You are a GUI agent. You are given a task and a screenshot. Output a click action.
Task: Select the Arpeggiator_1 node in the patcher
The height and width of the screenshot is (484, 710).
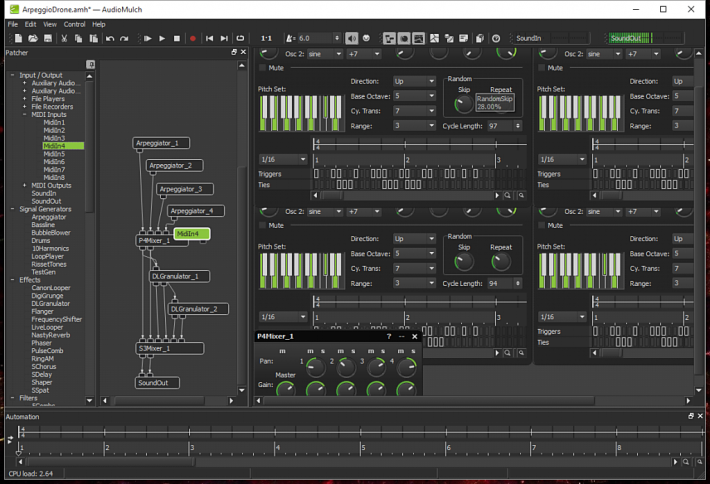pos(161,143)
